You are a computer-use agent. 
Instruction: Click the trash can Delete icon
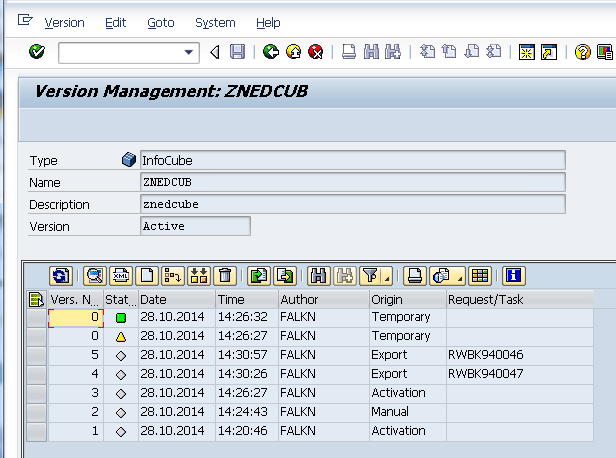[x=225, y=275]
